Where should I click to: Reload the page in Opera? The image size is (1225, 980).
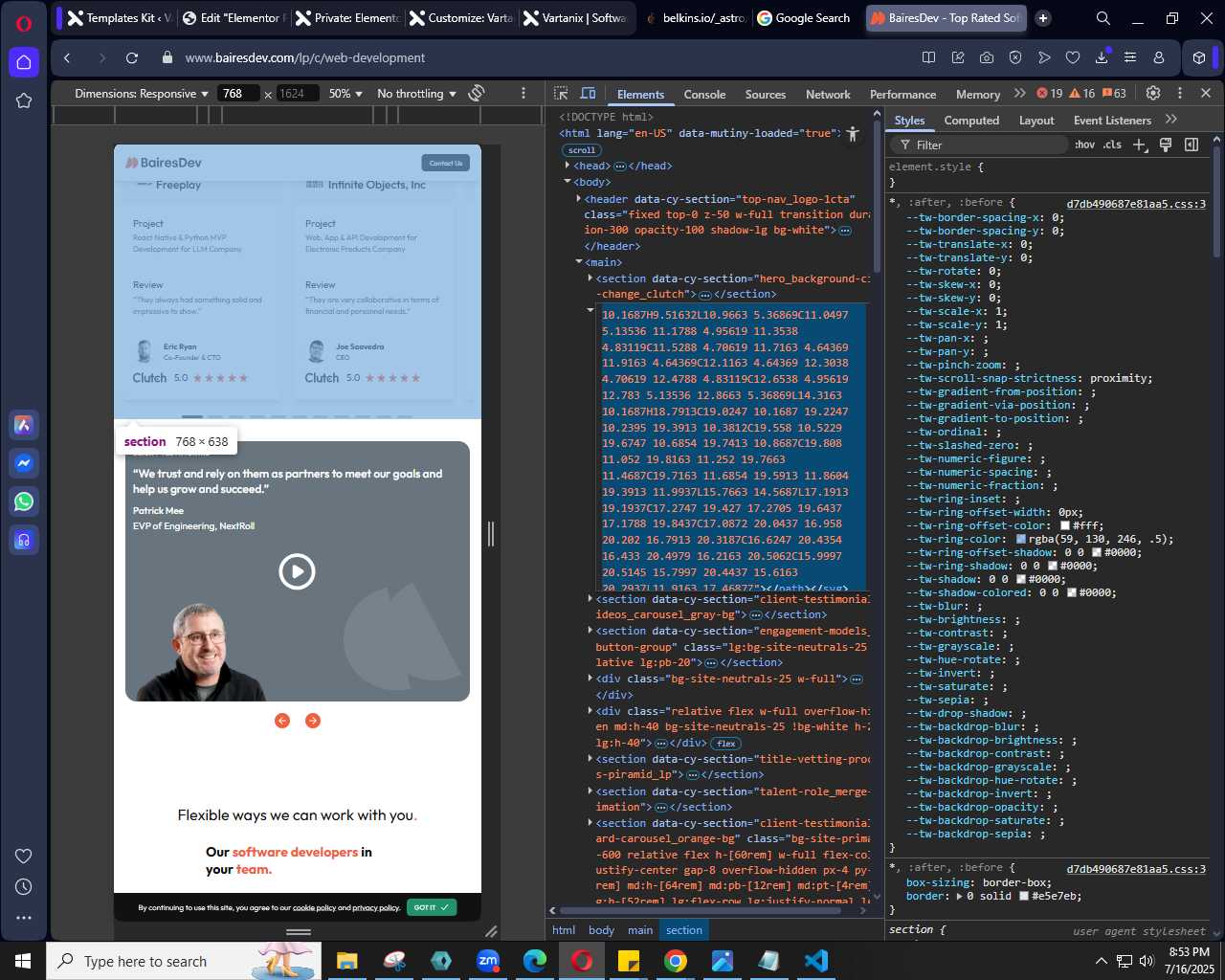132,57
